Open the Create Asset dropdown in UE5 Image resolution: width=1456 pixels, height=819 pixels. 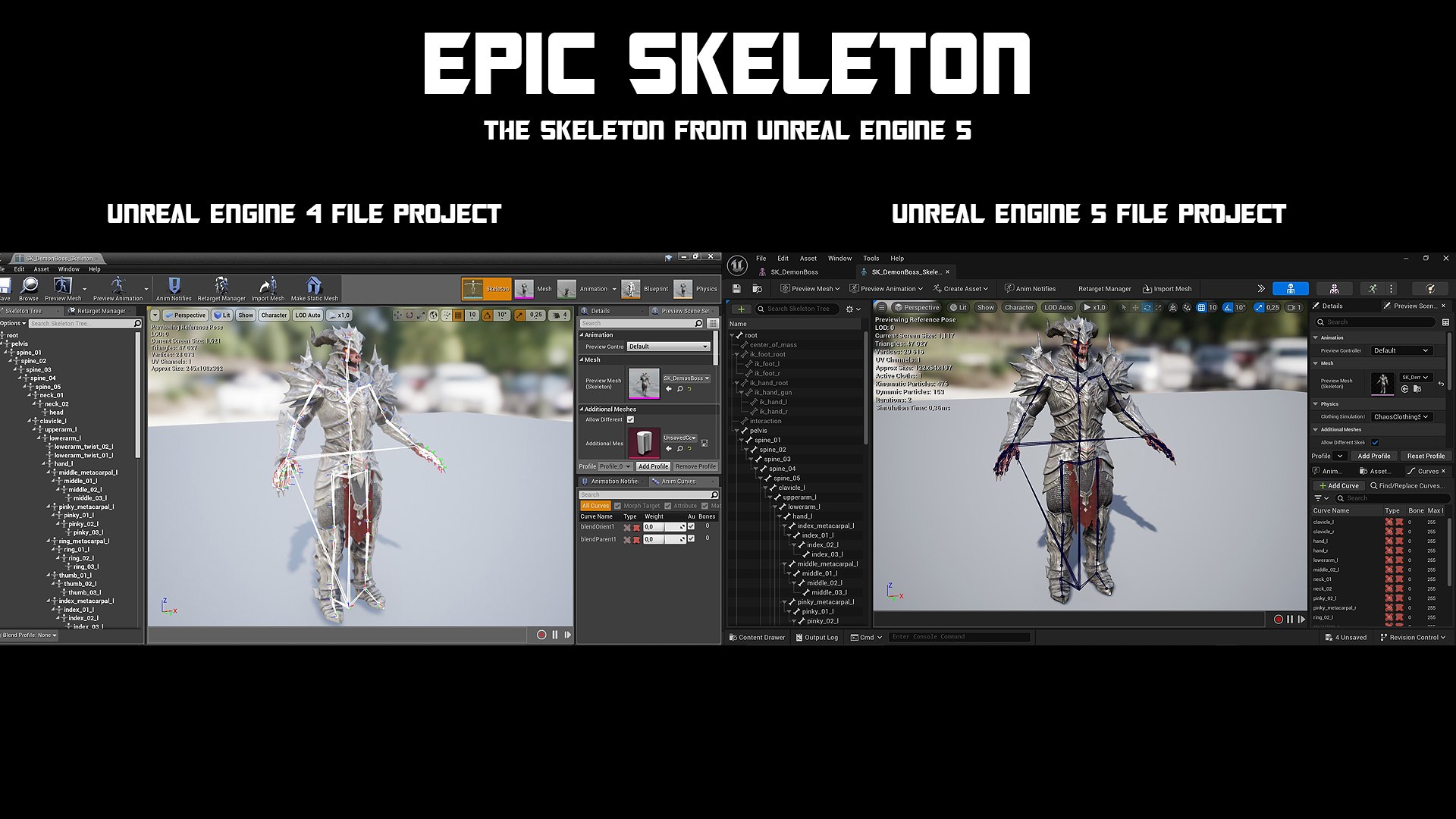pyautogui.click(x=960, y=289)
